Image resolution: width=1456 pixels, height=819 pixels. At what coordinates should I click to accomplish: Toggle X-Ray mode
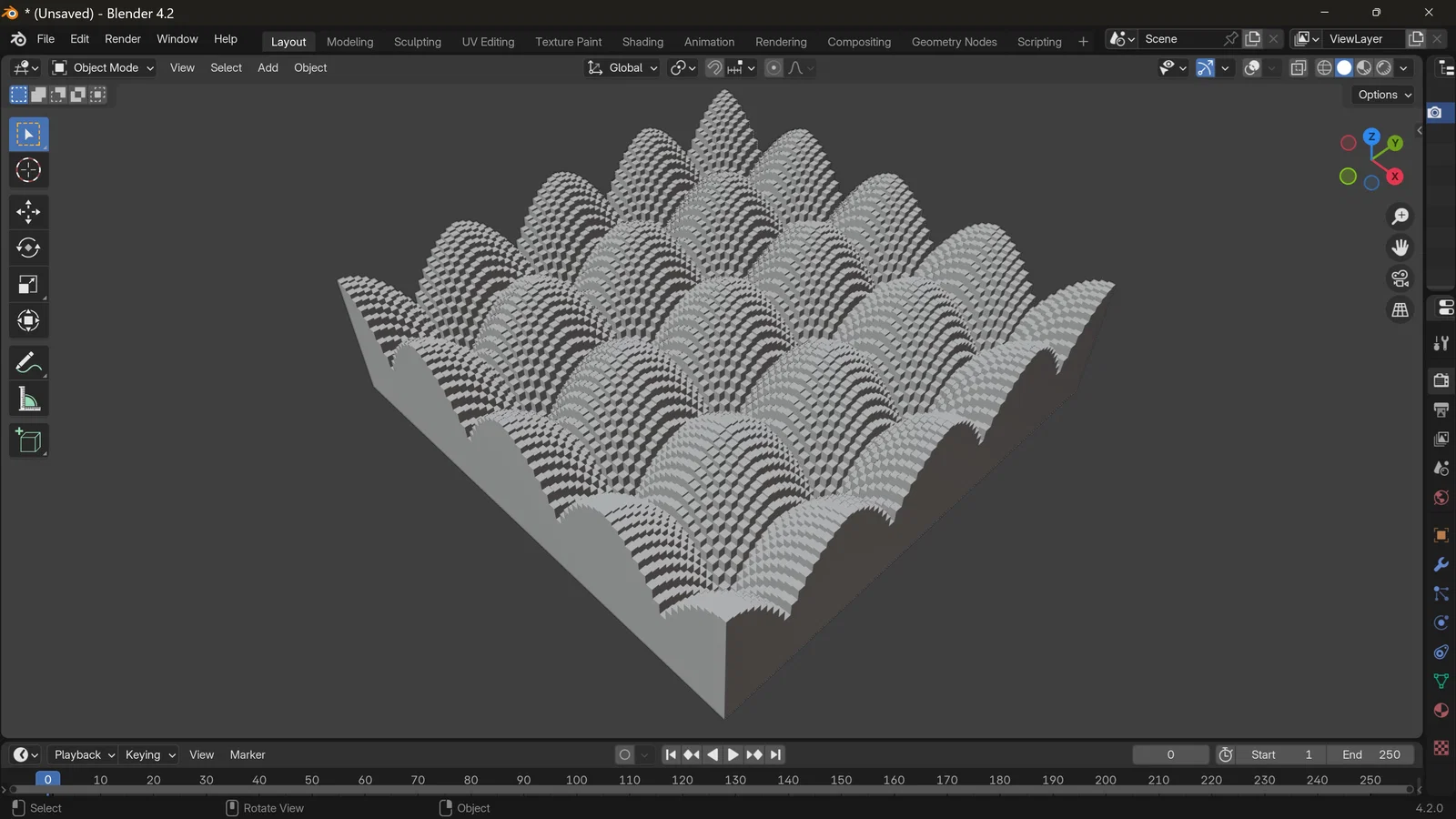click(x=1299, y=68)
